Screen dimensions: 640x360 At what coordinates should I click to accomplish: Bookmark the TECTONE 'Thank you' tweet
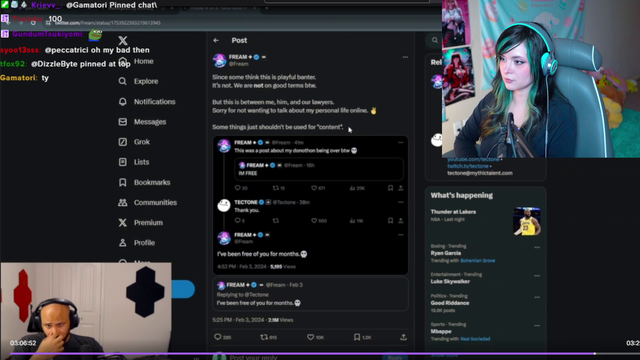click(390, 220)
